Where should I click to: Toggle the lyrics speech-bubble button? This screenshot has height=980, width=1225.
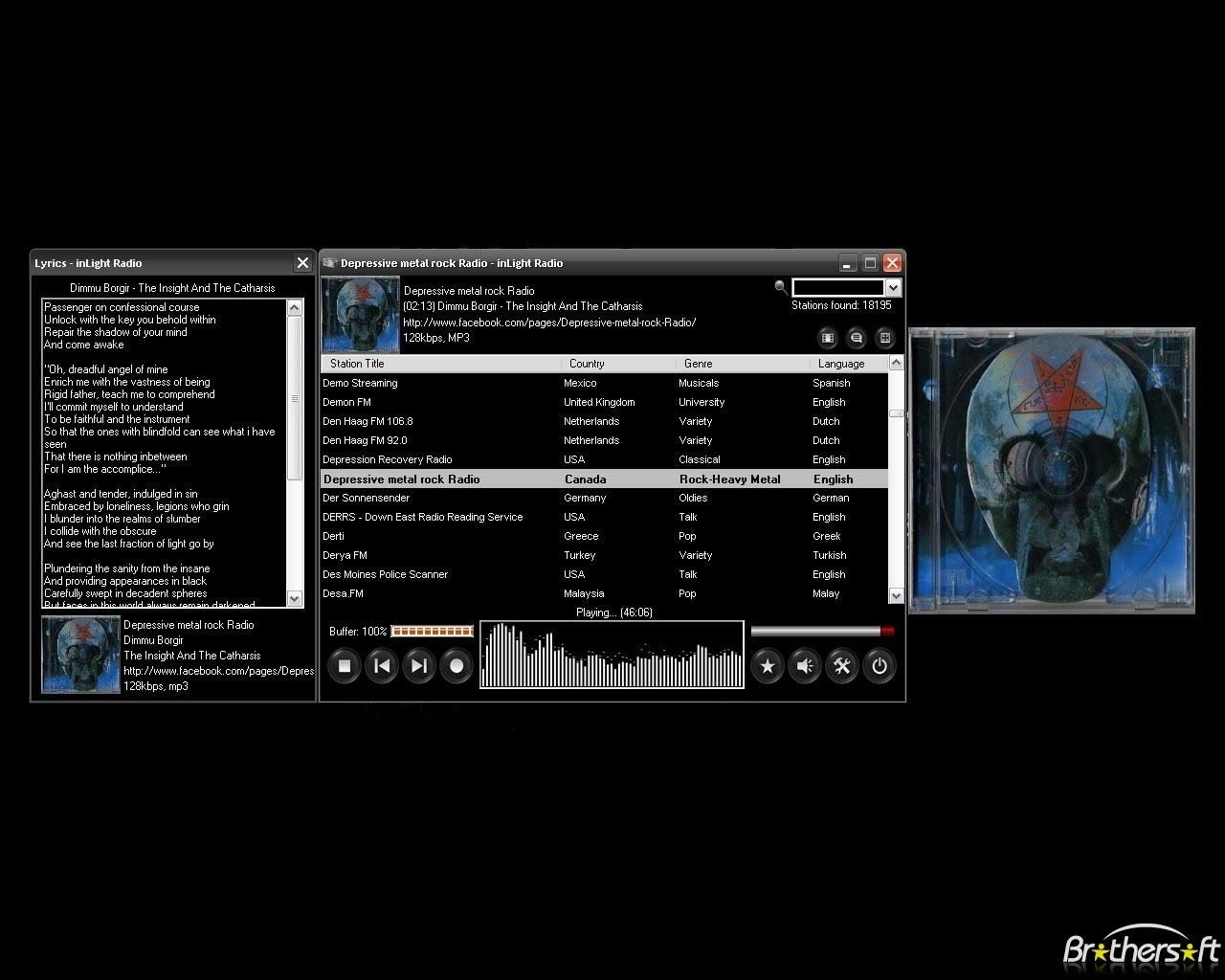tap(857, 338)
